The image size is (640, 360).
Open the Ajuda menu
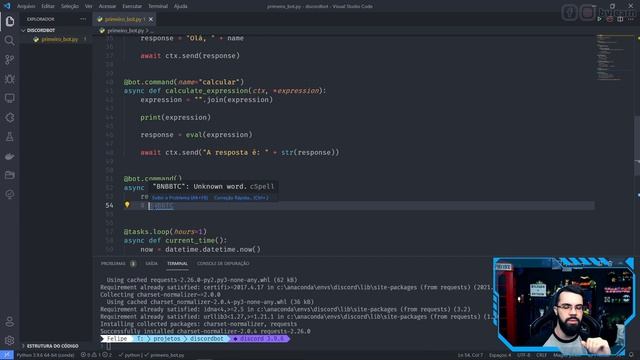click(x=180, y=6)
